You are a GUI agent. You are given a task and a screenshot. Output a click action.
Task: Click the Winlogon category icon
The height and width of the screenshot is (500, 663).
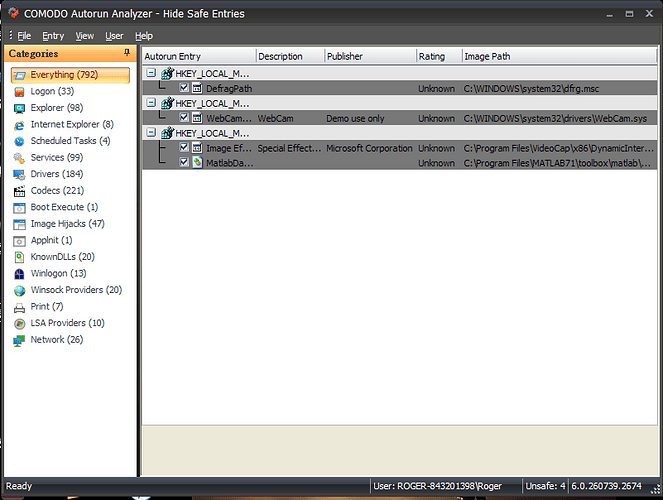(19, 274)
